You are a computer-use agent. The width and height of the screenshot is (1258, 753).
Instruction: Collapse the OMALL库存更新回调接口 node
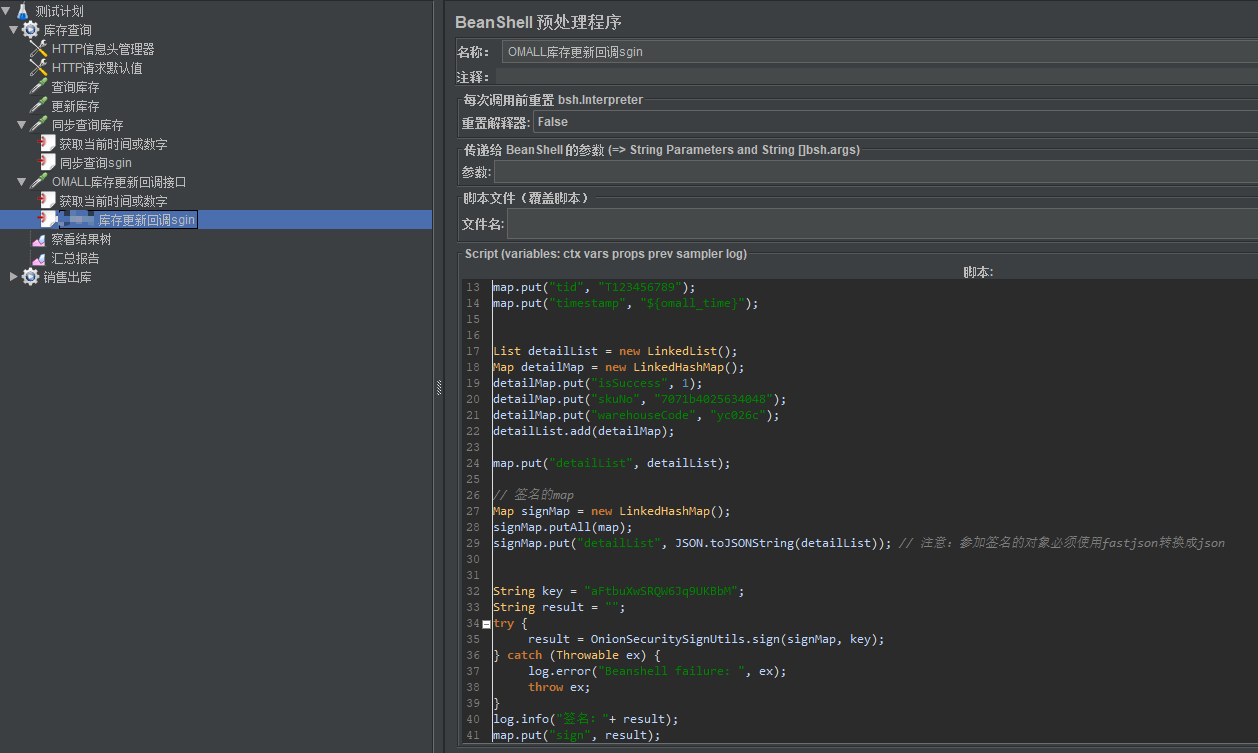[x=21, y=182]
